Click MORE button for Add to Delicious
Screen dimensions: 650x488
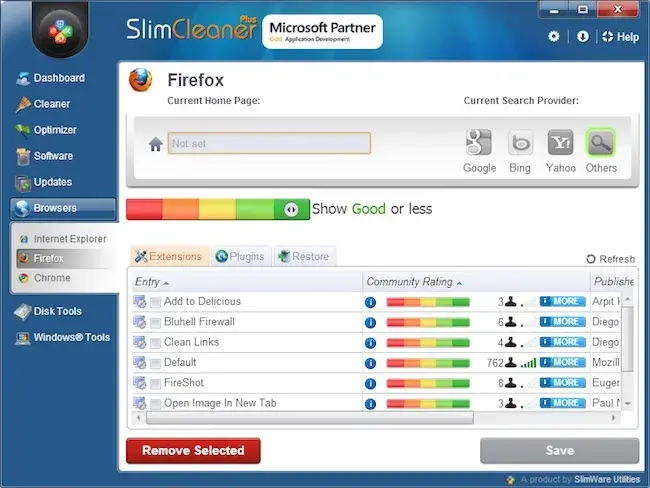click(x=563, y=301)
